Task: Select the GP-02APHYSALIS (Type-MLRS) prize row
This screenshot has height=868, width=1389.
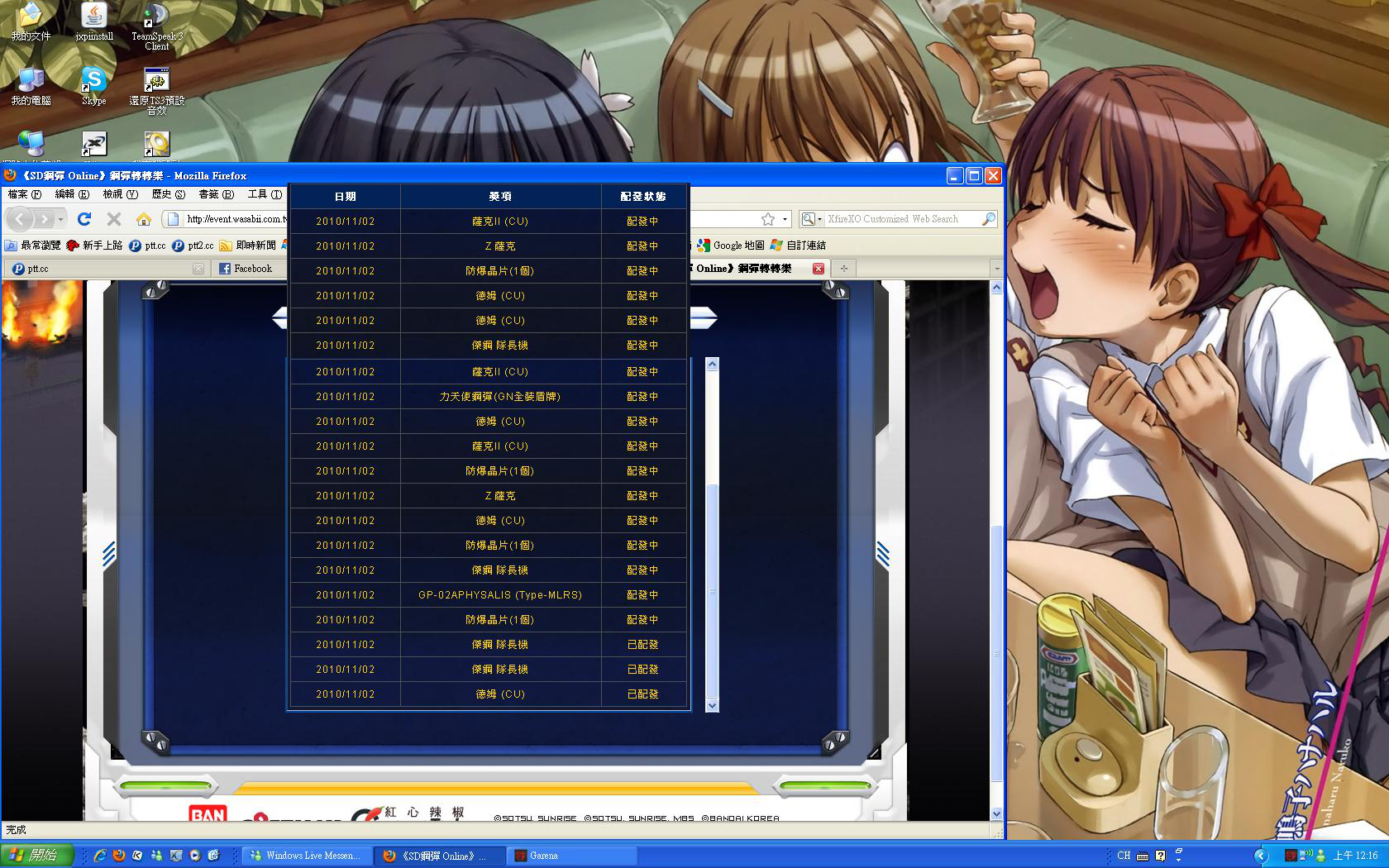Action: tap(489, 595)
